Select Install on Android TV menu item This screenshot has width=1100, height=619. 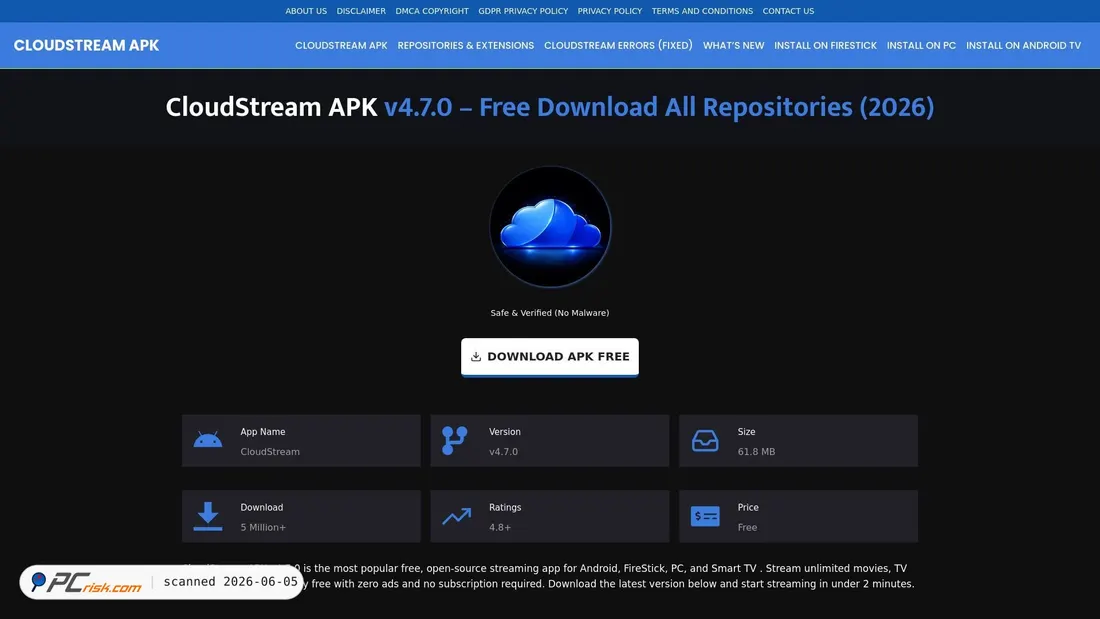[1024, 46]
